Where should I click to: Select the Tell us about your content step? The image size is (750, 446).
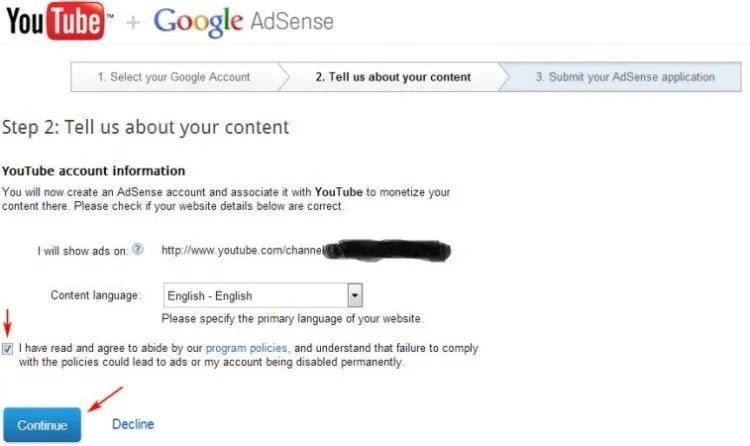[x=393, y=77]
